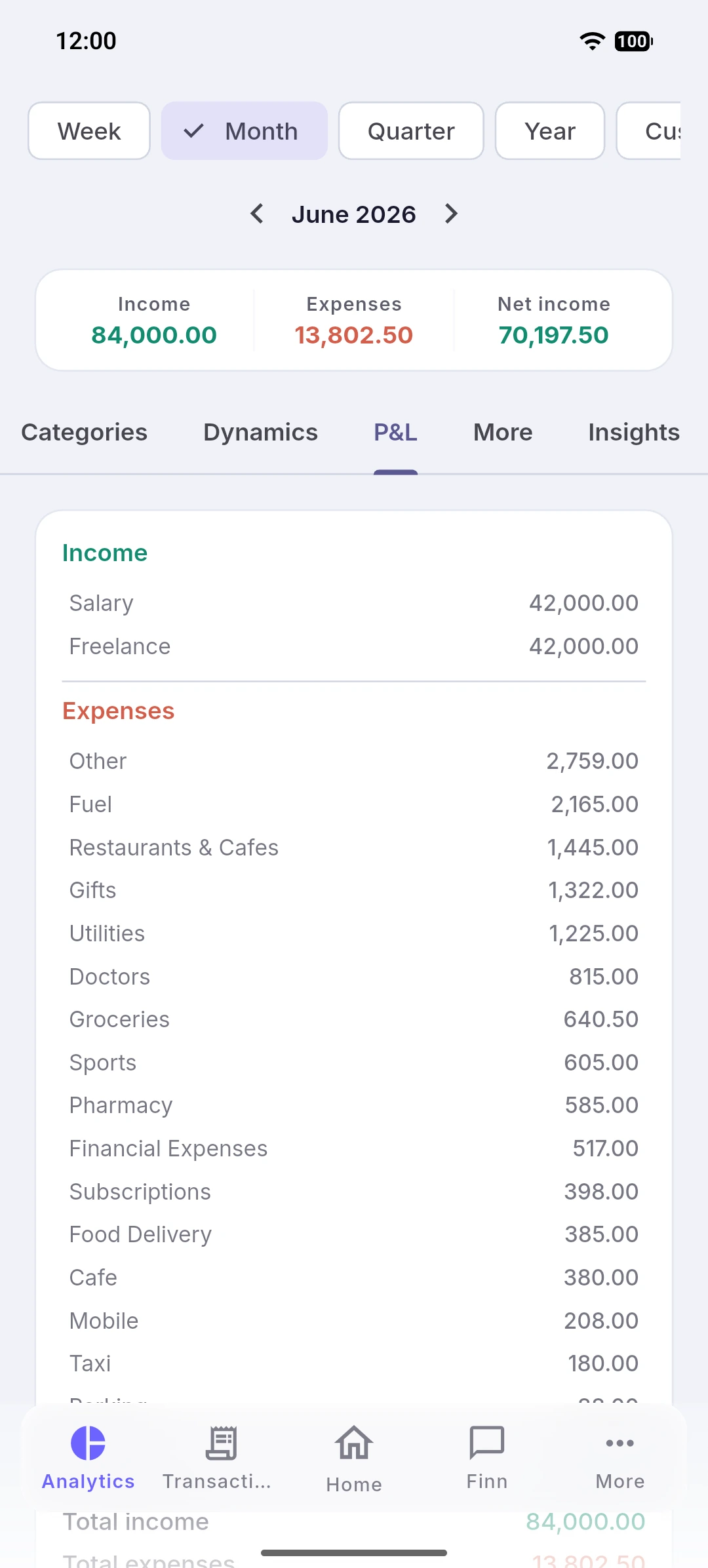Go to previous month with left chevron
The width and height of the screenshot is (708, 1568).
click(x=257, y=214)
